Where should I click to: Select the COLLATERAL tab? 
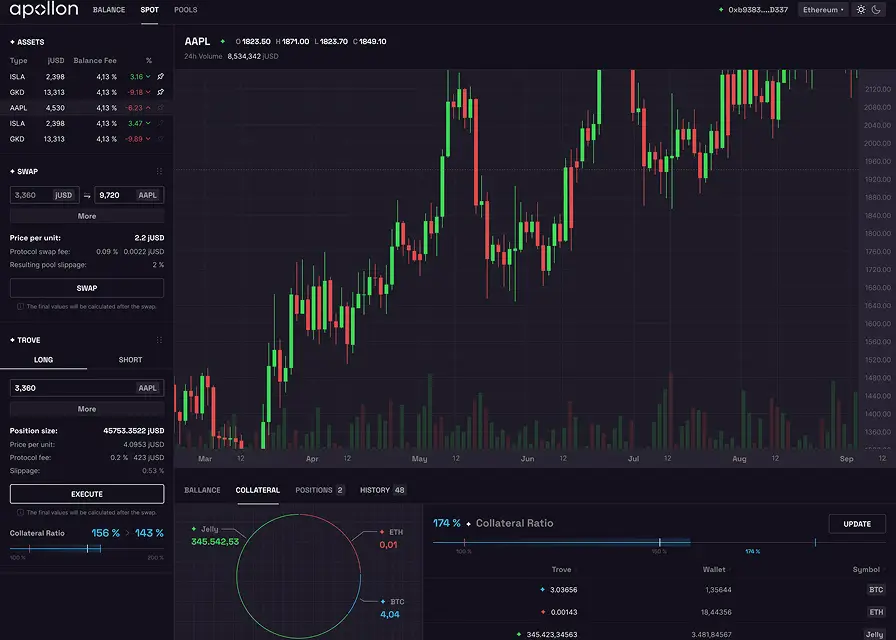pos(258,490)
